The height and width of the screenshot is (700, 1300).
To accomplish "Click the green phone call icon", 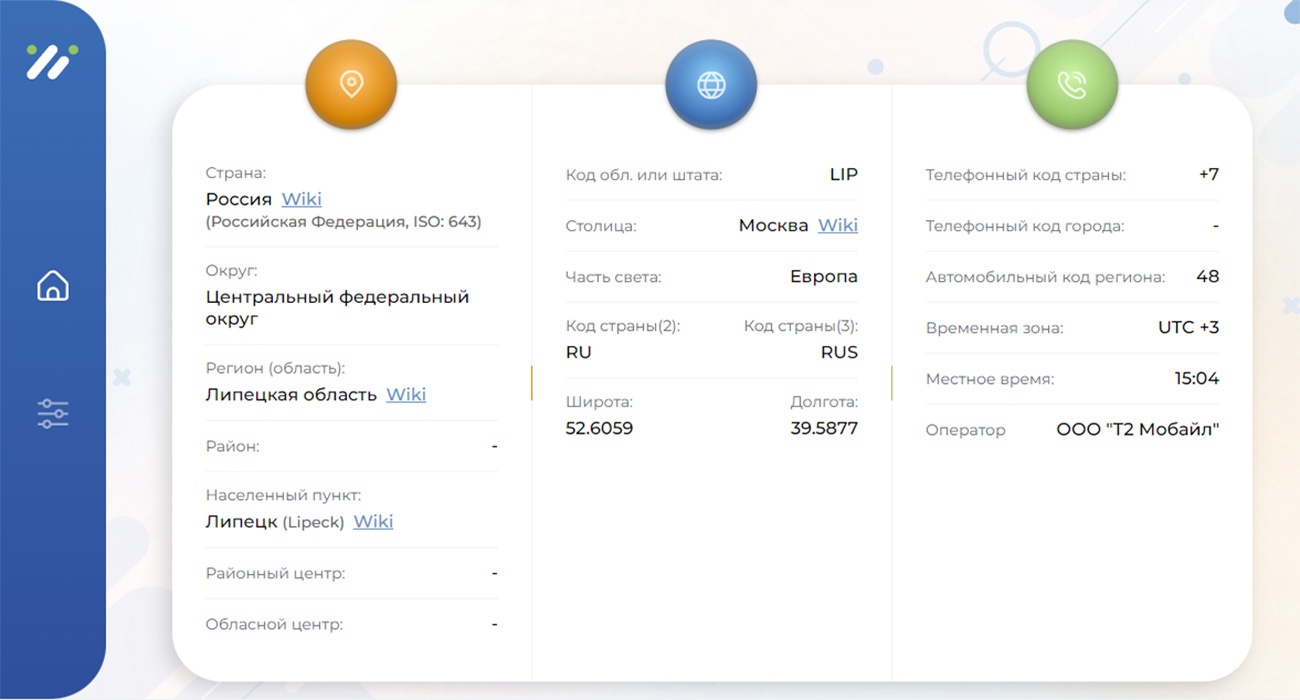I will 1071,85.
